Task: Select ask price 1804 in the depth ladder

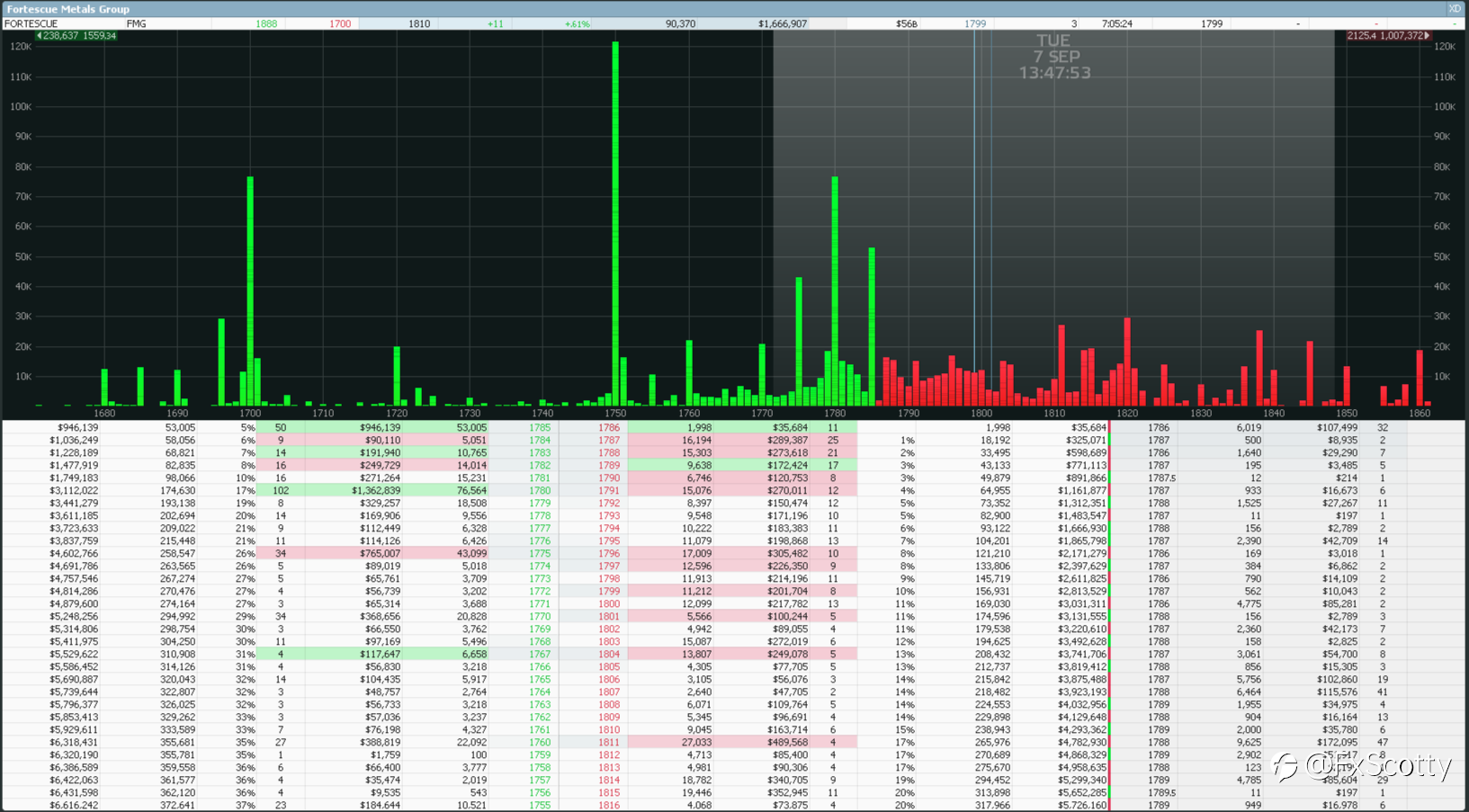Action: [x=609, y=655]
